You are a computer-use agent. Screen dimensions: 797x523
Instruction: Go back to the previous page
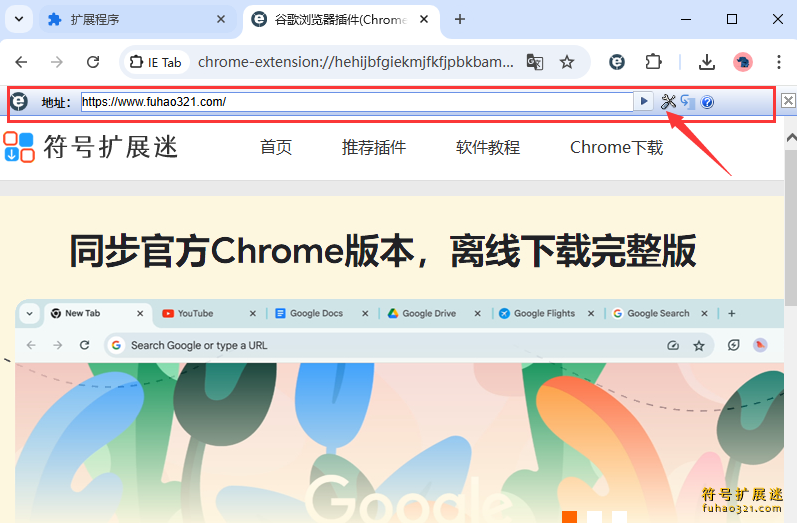click(21, 62)
